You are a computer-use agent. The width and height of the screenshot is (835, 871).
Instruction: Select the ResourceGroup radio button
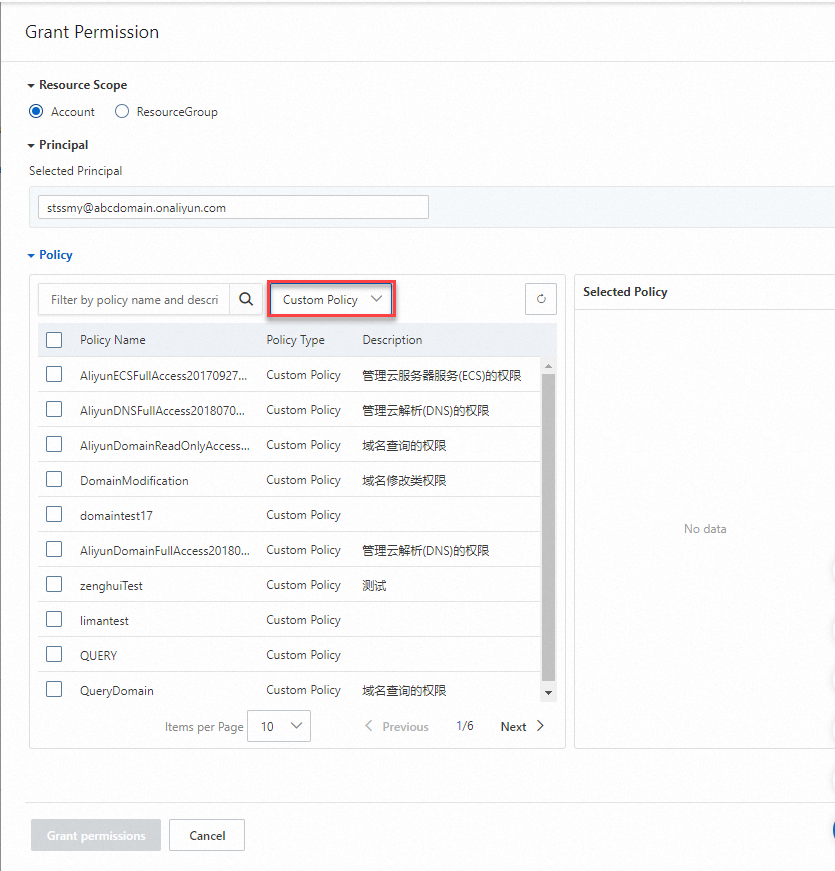(122, 112)
